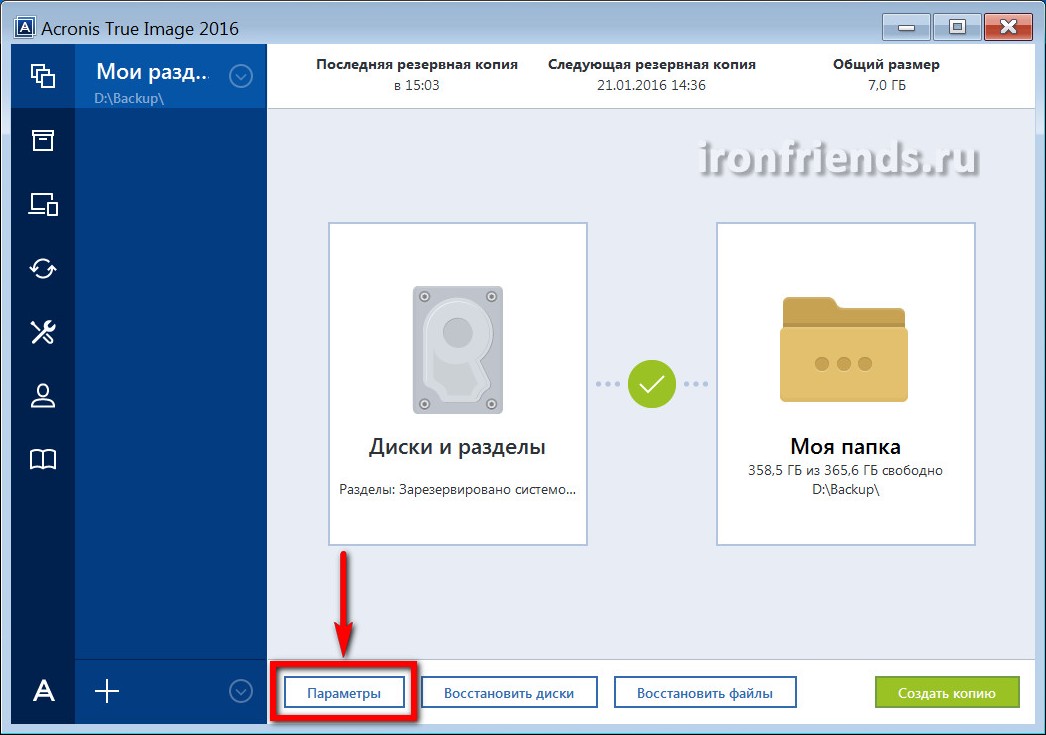Add a new backup with plus icon
Viewport: 1046px width, 735px height.
[106, 691]
